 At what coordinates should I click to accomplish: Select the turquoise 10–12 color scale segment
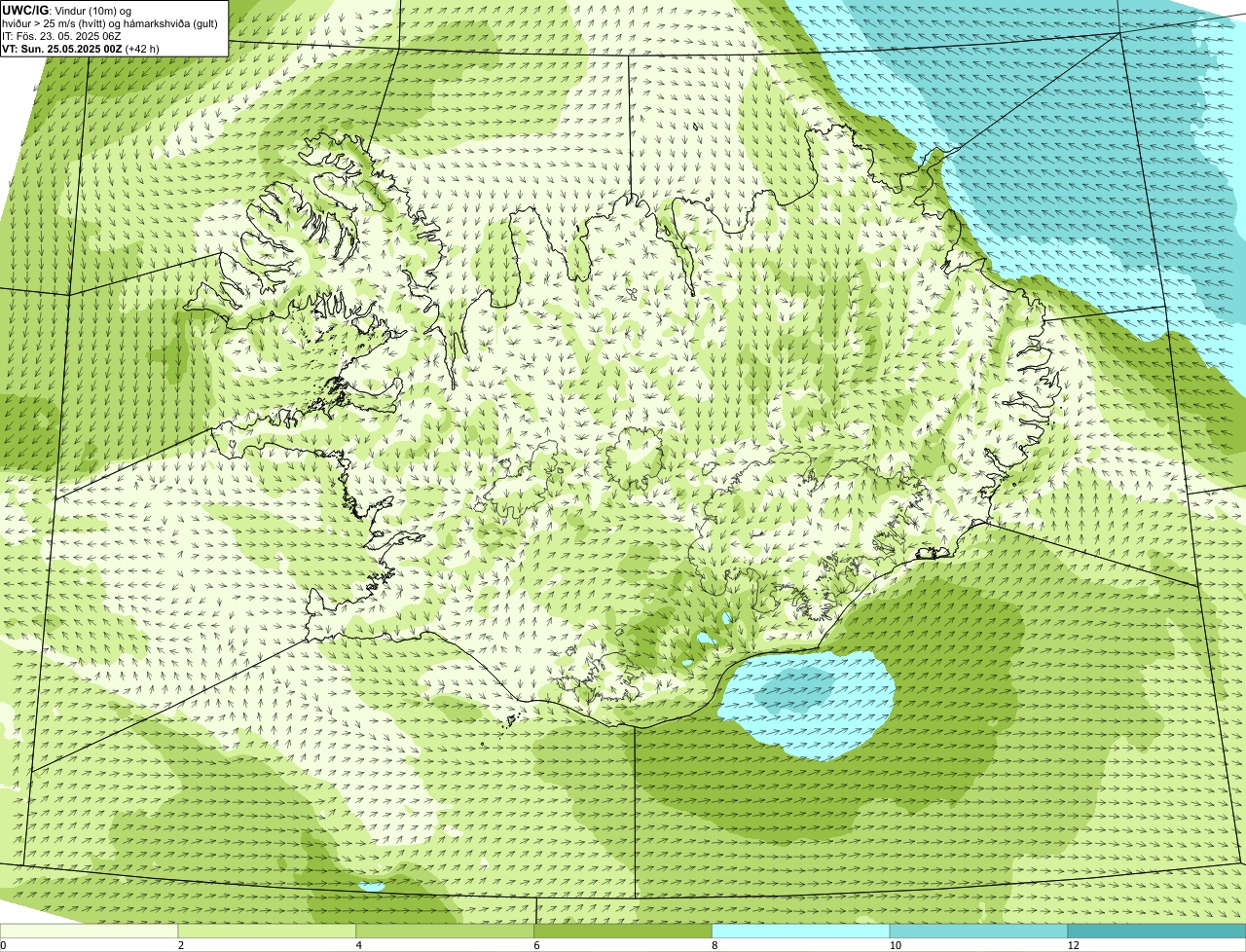pyautogui.click(x=978, y=932)
